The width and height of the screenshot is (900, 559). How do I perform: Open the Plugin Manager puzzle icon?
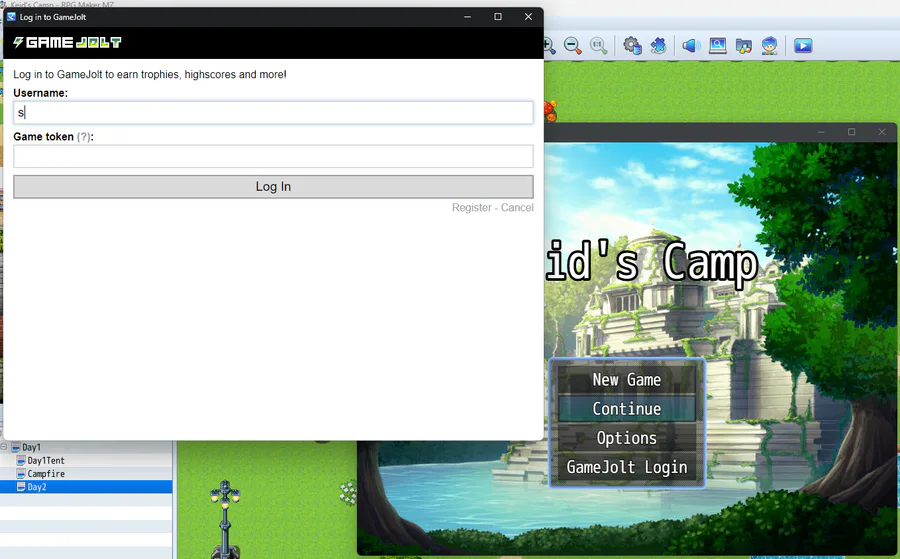point(658,46)
